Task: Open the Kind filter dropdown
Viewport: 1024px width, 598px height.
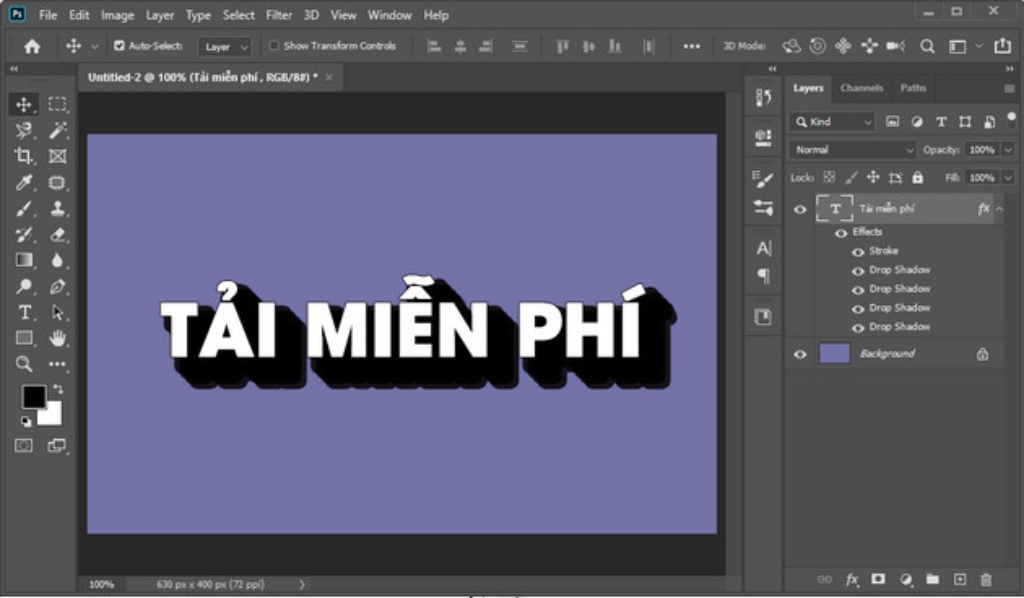Action: tap(832, 122)
